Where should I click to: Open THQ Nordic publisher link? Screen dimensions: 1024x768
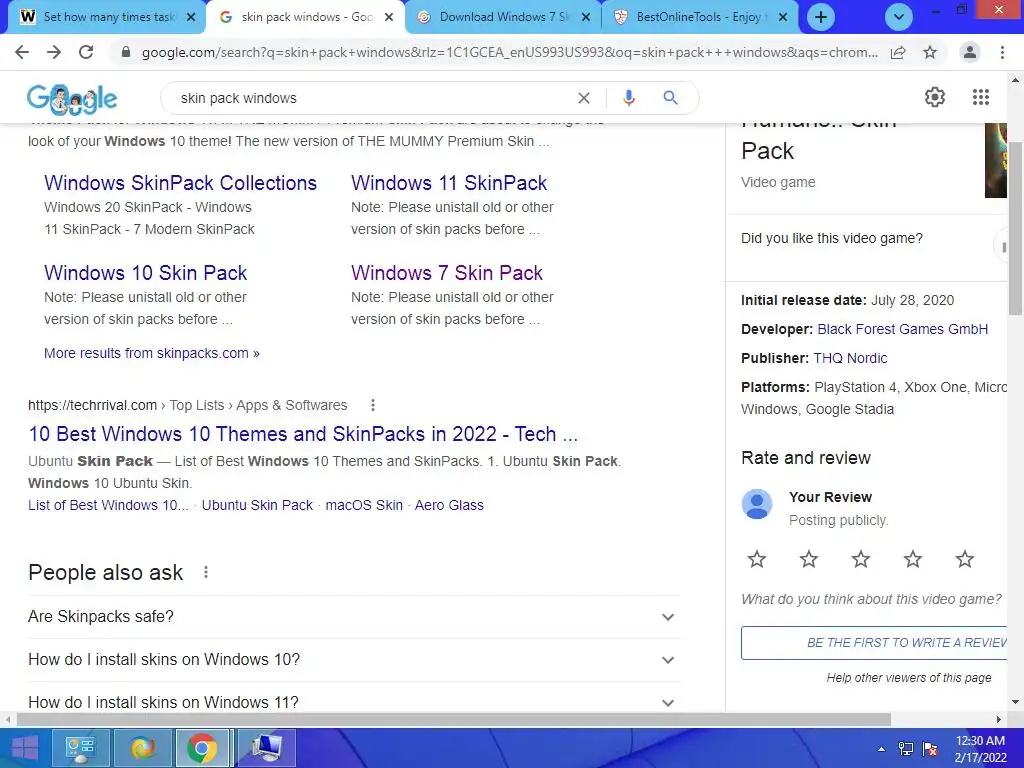tap(850, 358)
